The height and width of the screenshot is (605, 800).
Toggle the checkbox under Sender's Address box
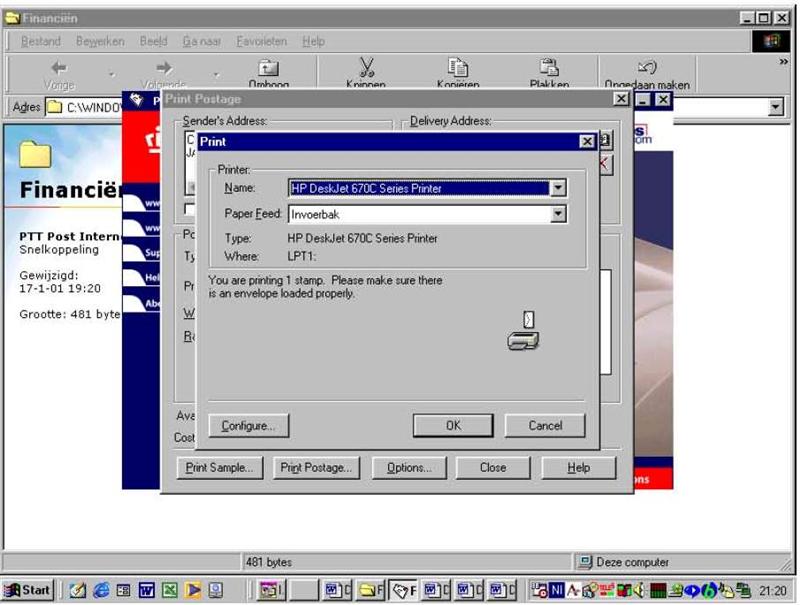pos(189,209)
